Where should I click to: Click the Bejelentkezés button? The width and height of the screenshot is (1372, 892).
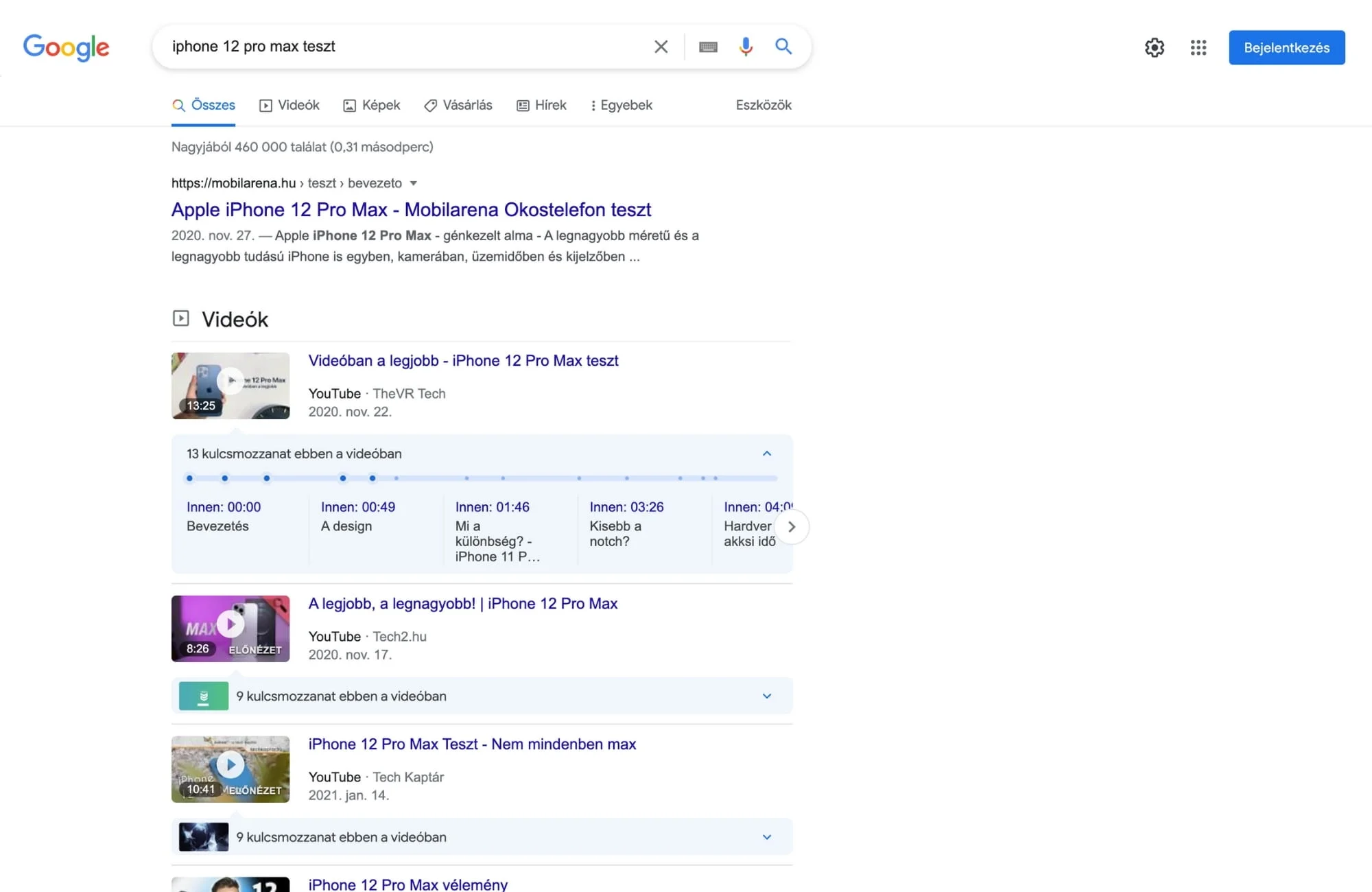tap(1286, 47)
